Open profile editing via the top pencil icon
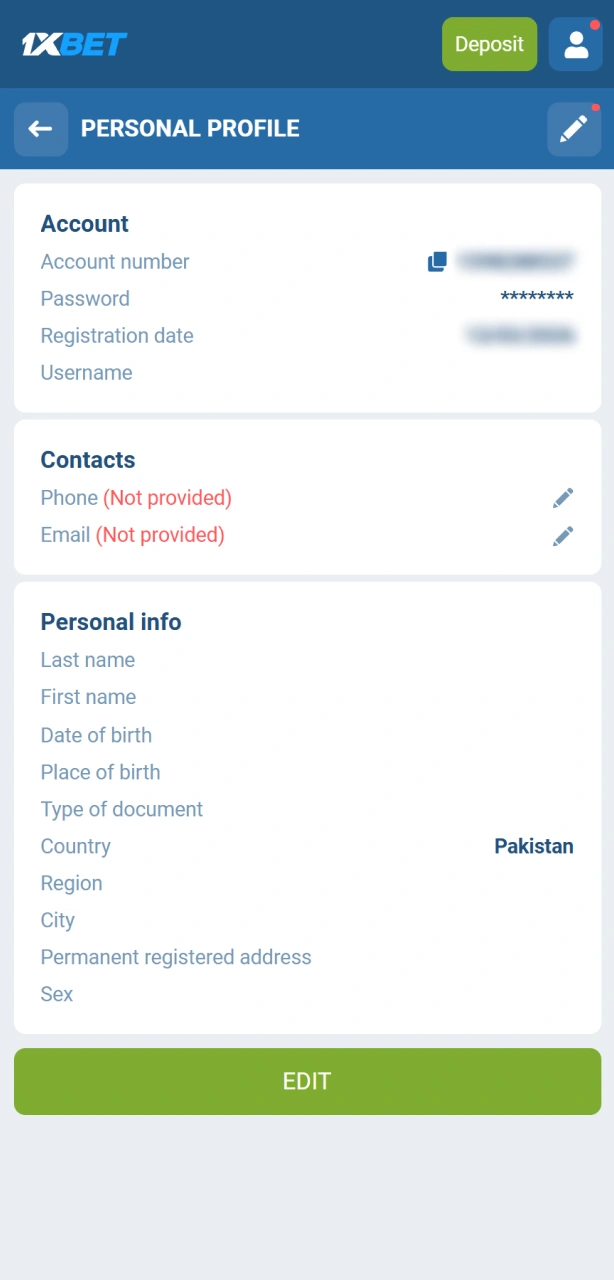The height and width of the screenshot is (1280, 614). point(572,129)
